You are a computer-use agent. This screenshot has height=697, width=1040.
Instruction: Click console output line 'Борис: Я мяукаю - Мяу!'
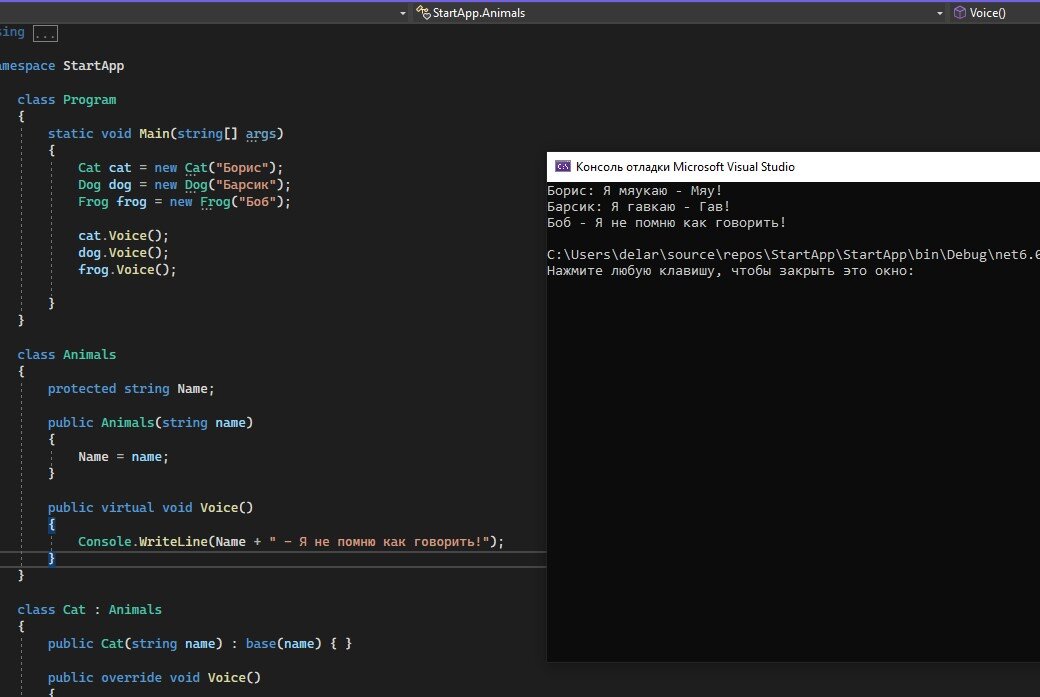click(x=634, y=191)
